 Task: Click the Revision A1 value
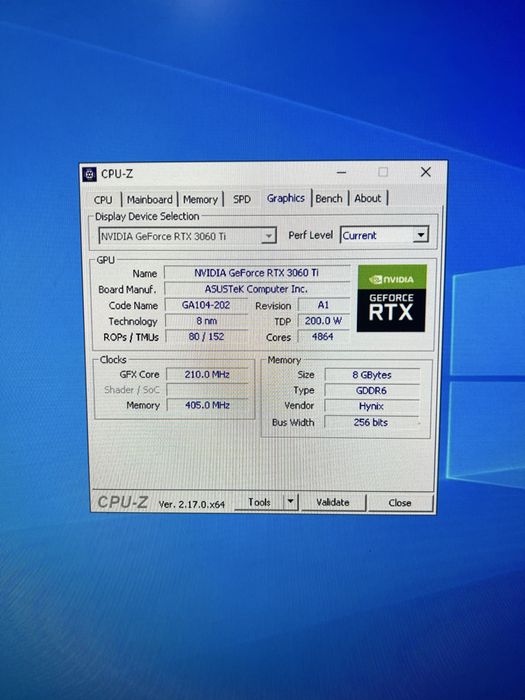tap(323, 305)
